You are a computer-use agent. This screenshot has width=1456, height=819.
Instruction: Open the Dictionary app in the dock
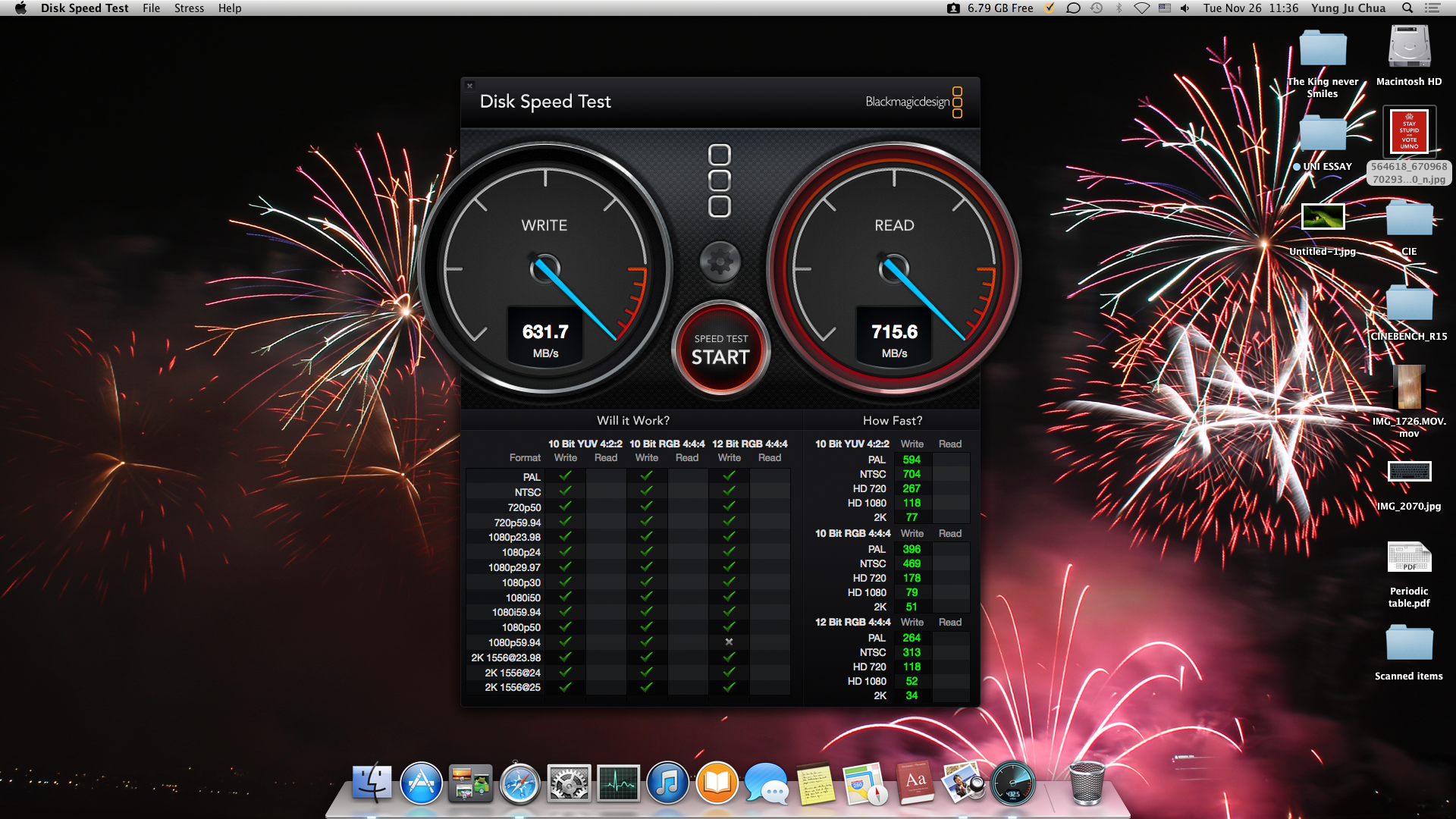point(915,783)
